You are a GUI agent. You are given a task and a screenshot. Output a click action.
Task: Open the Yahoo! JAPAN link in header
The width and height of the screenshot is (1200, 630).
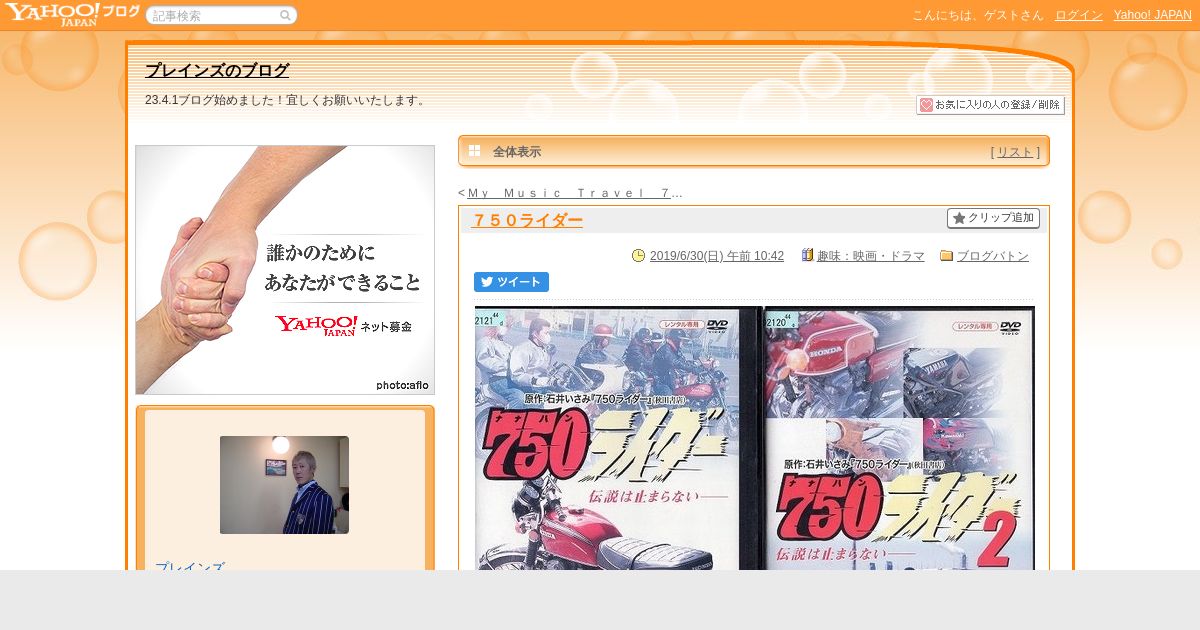(1152, 15)
